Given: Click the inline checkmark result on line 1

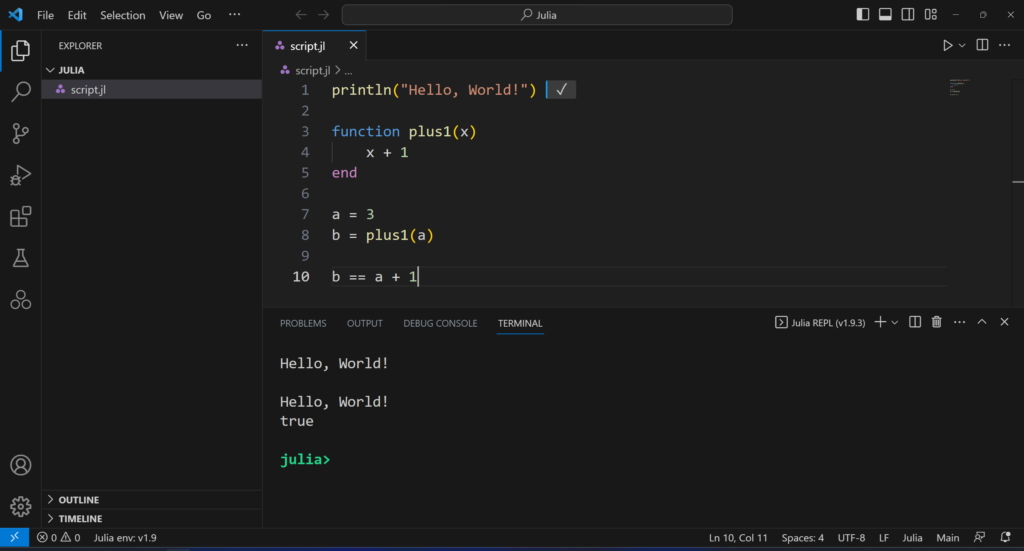Looking at the screenshot, I should [x=561, y=89].
